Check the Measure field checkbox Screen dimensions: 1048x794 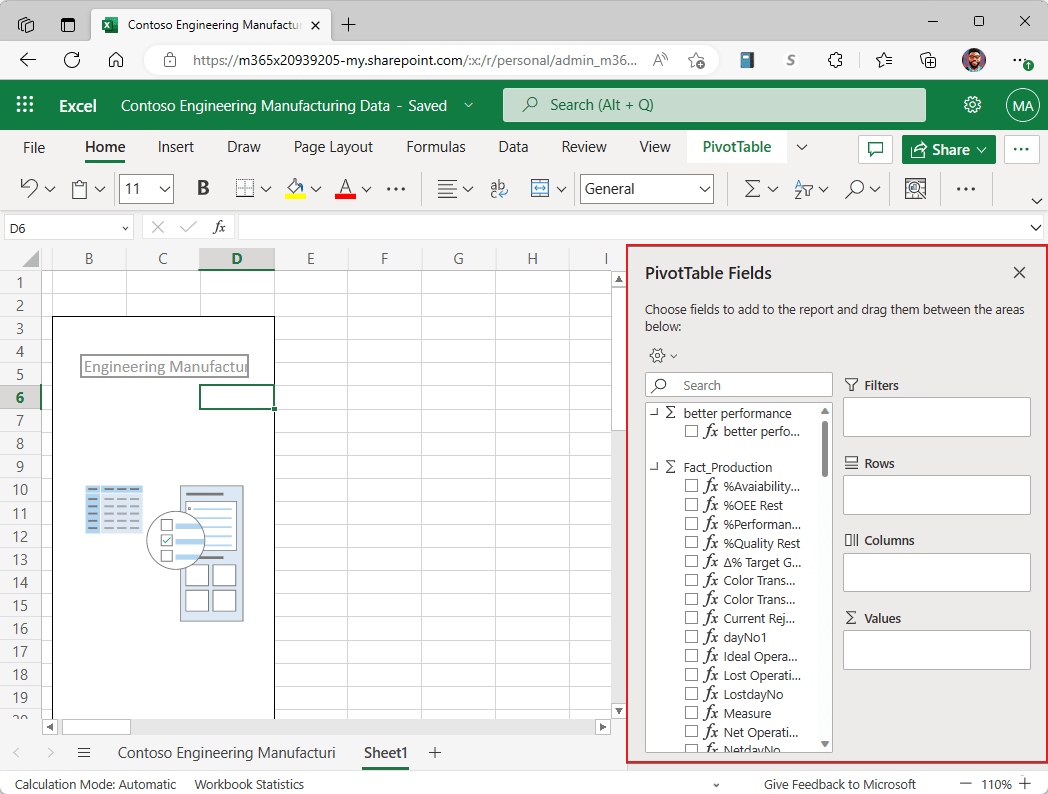point(690,712)
